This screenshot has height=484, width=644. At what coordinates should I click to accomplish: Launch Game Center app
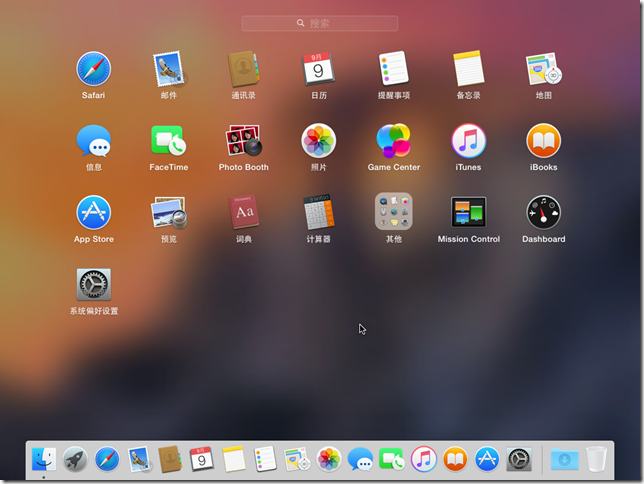[x=393, y=141]
